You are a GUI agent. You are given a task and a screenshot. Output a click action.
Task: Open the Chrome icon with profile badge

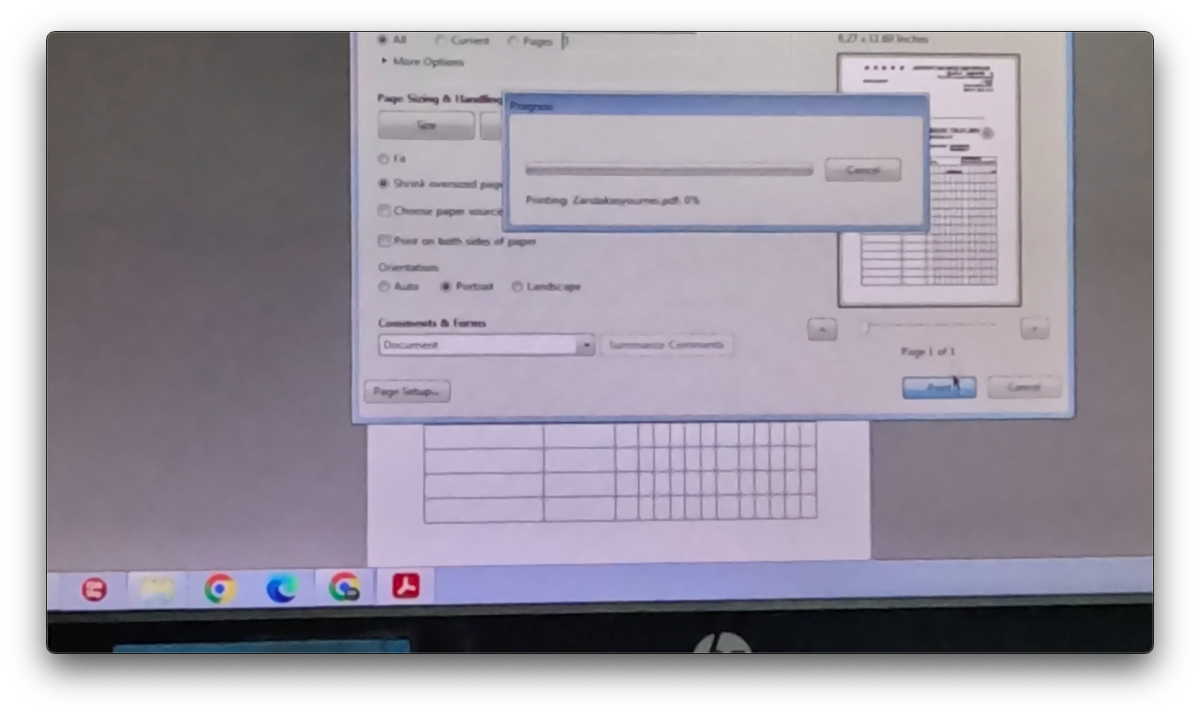tap(344, 587)
